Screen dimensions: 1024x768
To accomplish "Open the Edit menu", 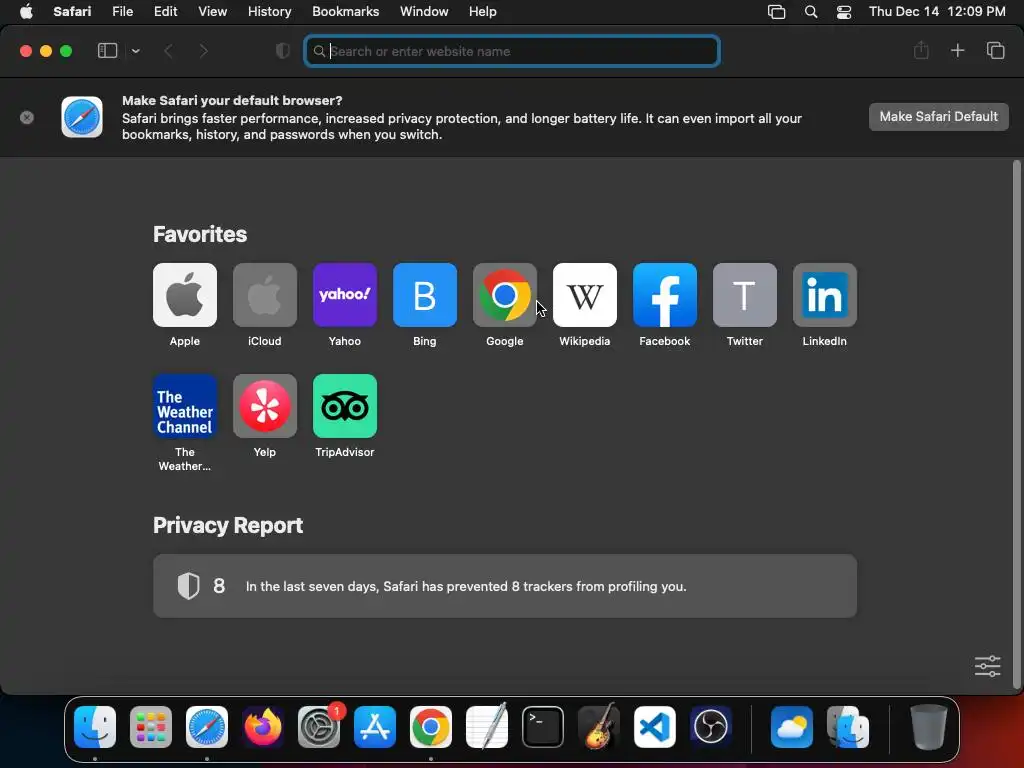I will 165,12.
